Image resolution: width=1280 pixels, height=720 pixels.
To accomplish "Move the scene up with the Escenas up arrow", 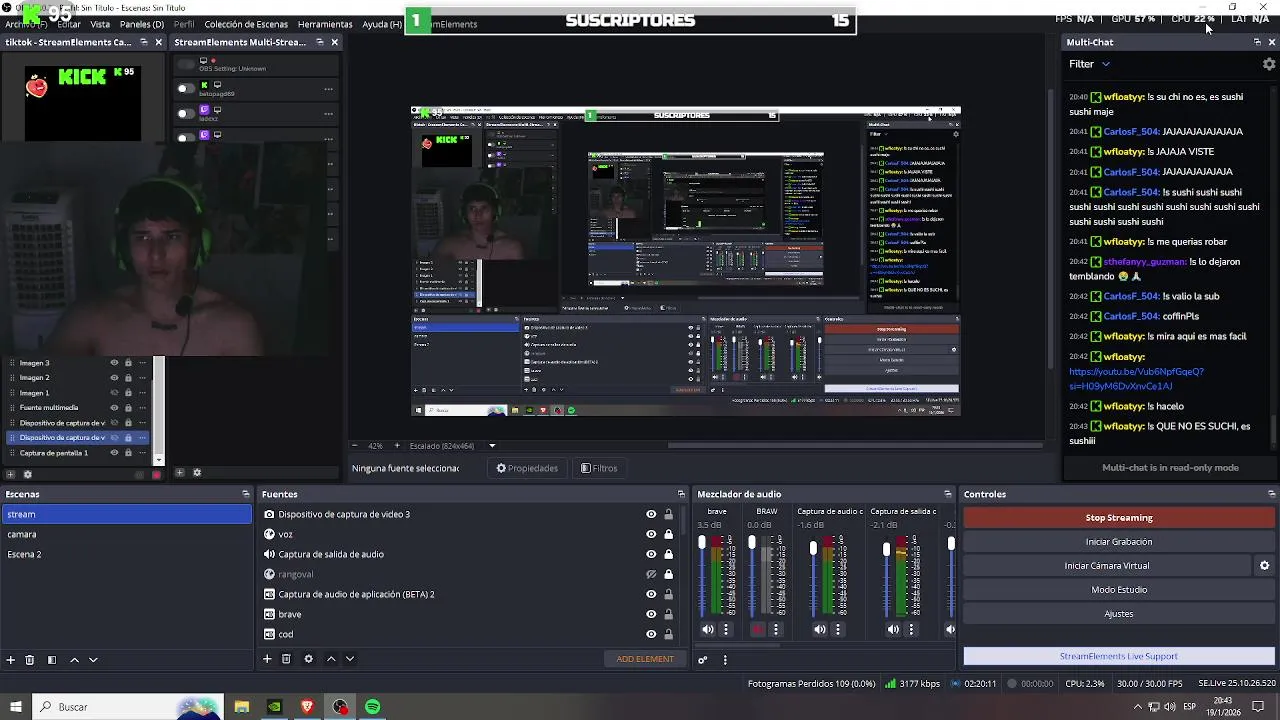I will coord(74,660).
